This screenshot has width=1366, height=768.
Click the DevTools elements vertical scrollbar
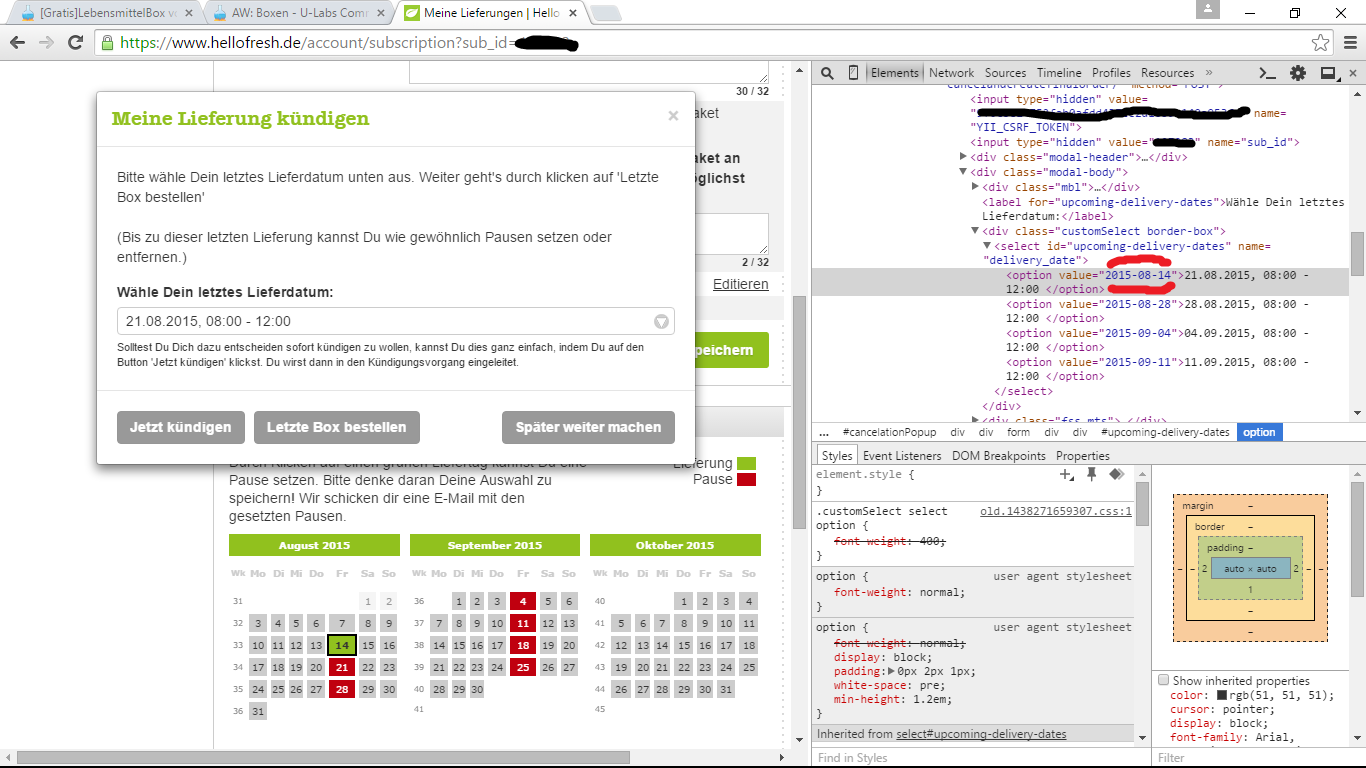[x=1357, y=252]
